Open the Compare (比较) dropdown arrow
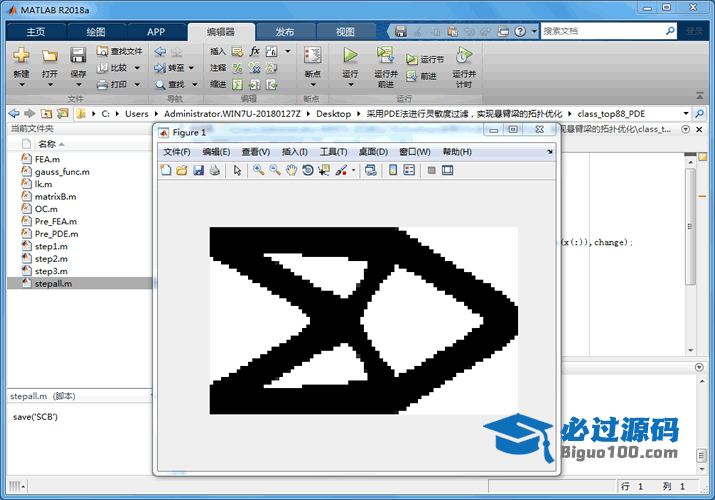Image resolution: width=715 pixels, height=500 pixels. tap(137, 68)
